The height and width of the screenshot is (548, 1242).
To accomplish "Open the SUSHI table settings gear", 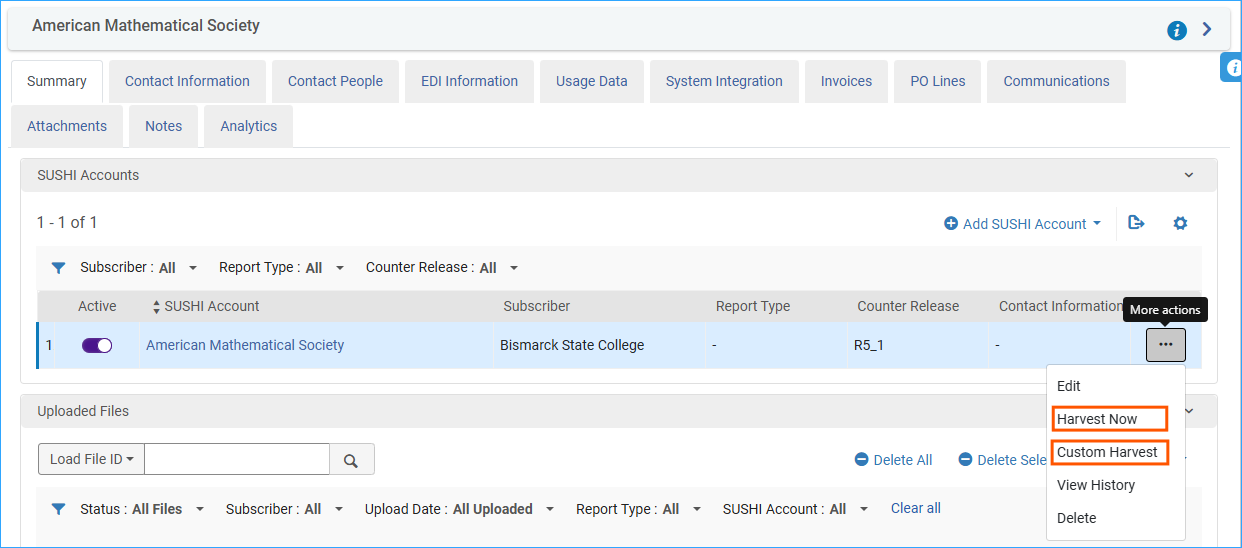I will click(1180, 223).
